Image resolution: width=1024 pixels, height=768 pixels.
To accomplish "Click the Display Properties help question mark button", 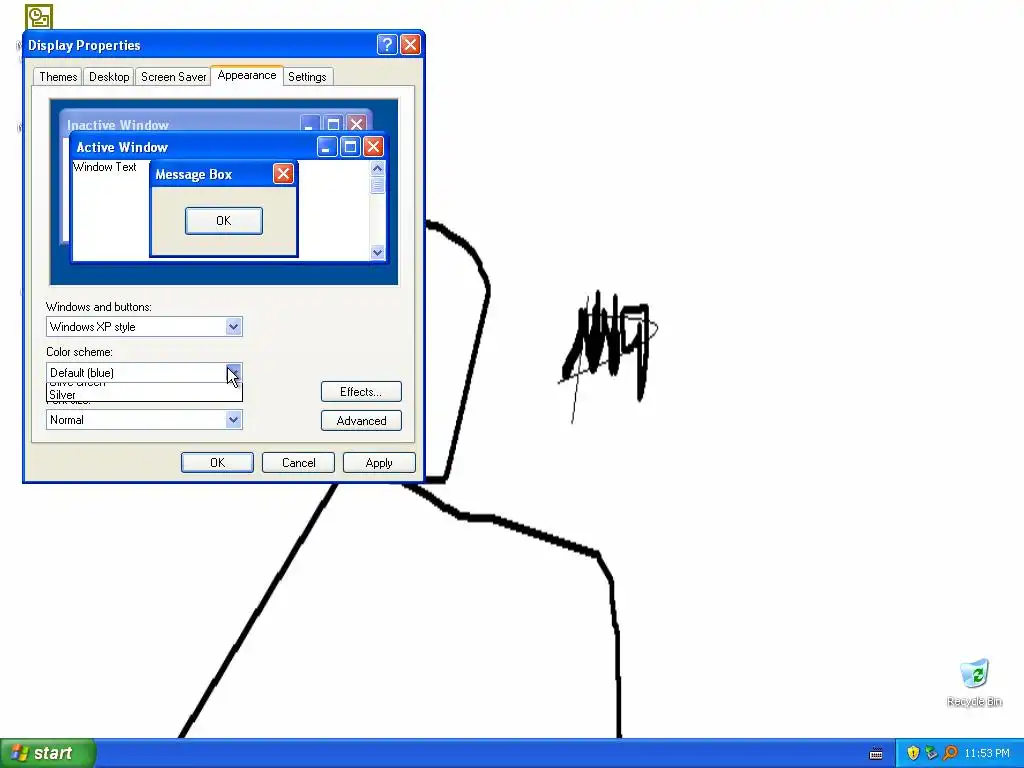I will coord(387,44).
